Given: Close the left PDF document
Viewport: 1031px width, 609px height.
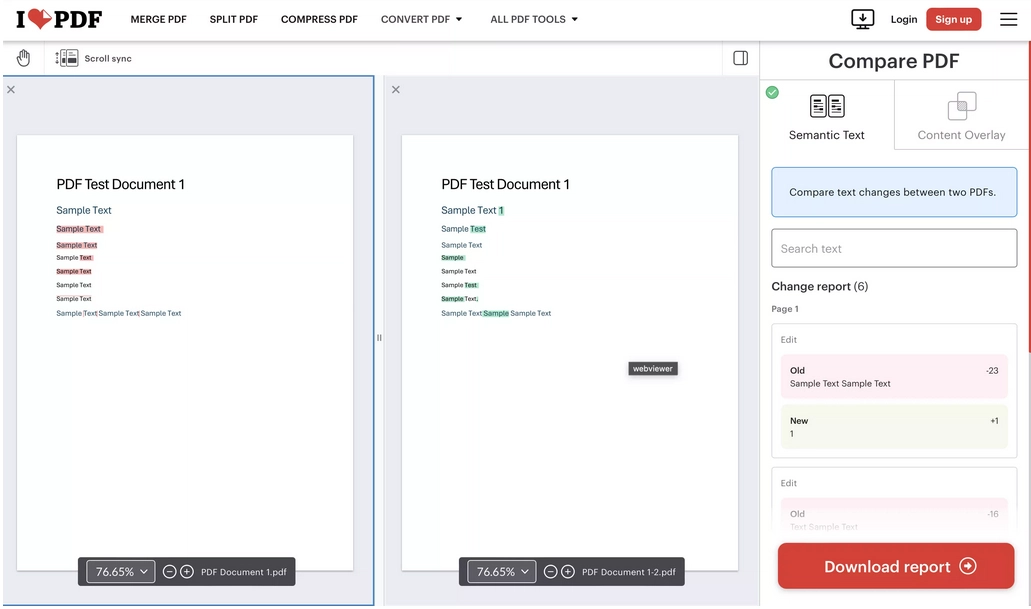Looking at the screenshot, I should coord(11,90).
